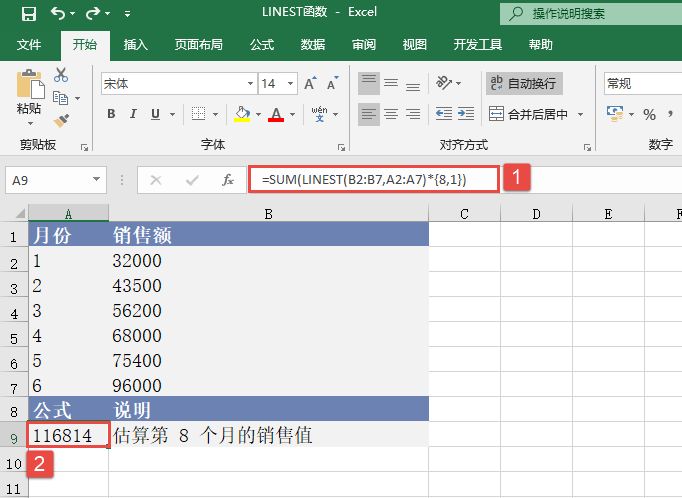Toggle Bold formatting
This screenshot has height=498, width=682.
point(112,114)
